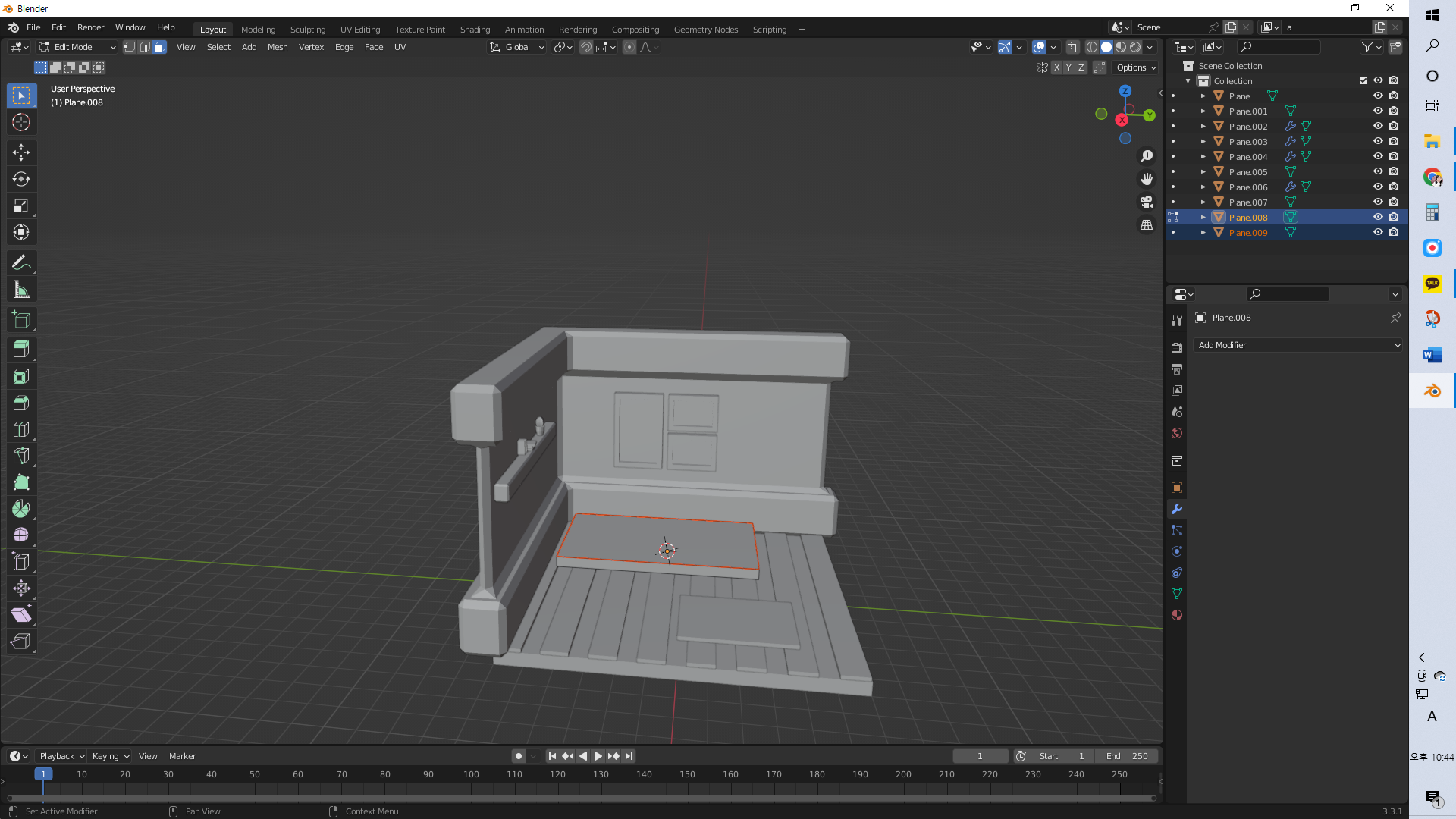Viewport: 1456px width, 819px height.
Task: Switch to the Shading workspace tab
Action: 475,30
